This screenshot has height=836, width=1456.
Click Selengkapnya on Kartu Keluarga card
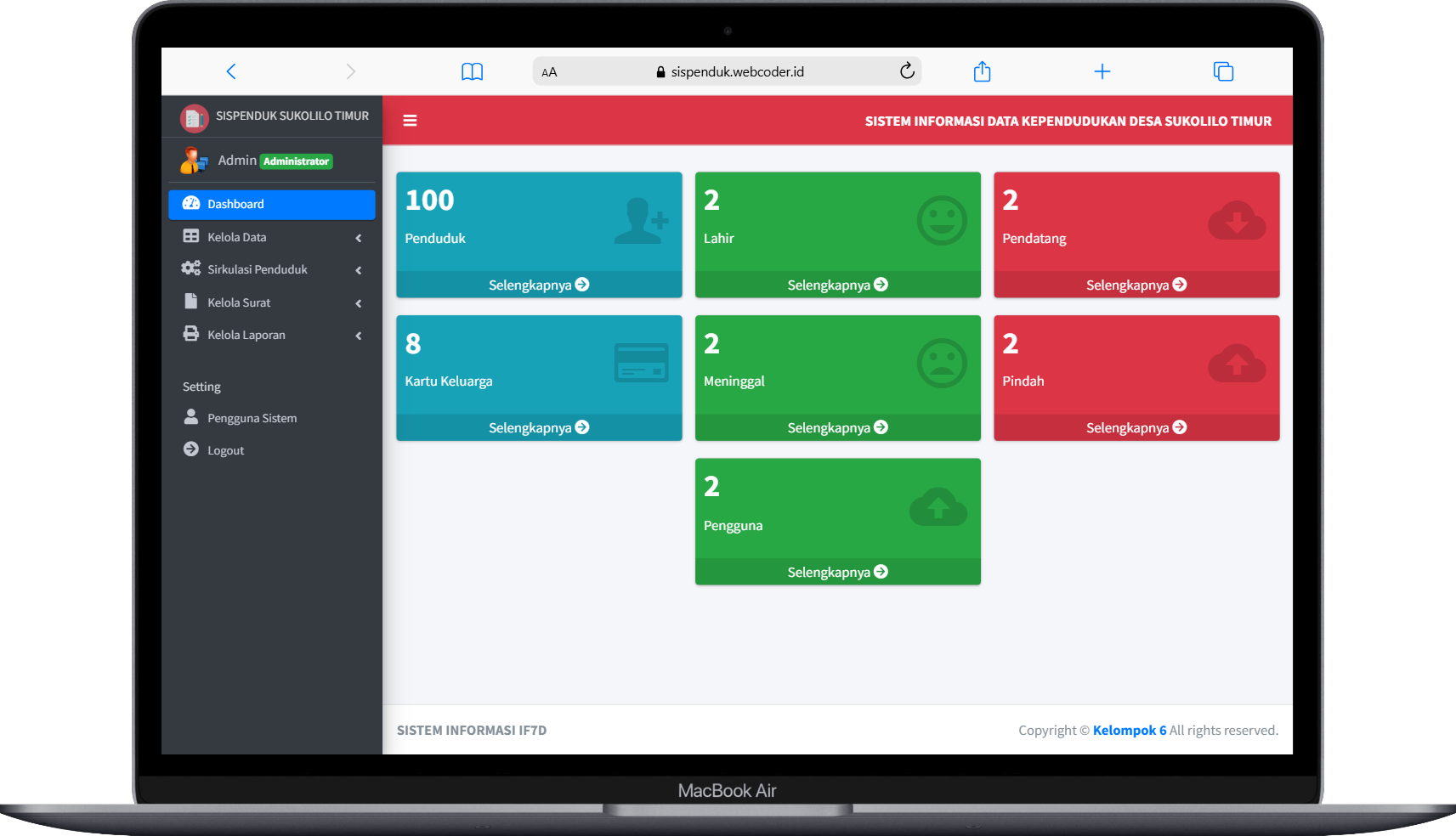(539, 427)
